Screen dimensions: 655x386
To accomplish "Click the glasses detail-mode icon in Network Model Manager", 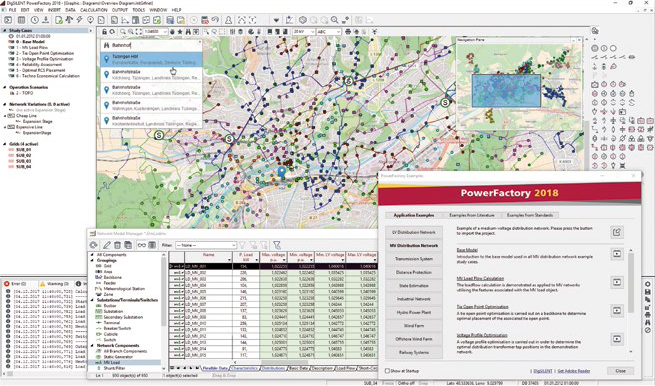I will click(142, 245).
